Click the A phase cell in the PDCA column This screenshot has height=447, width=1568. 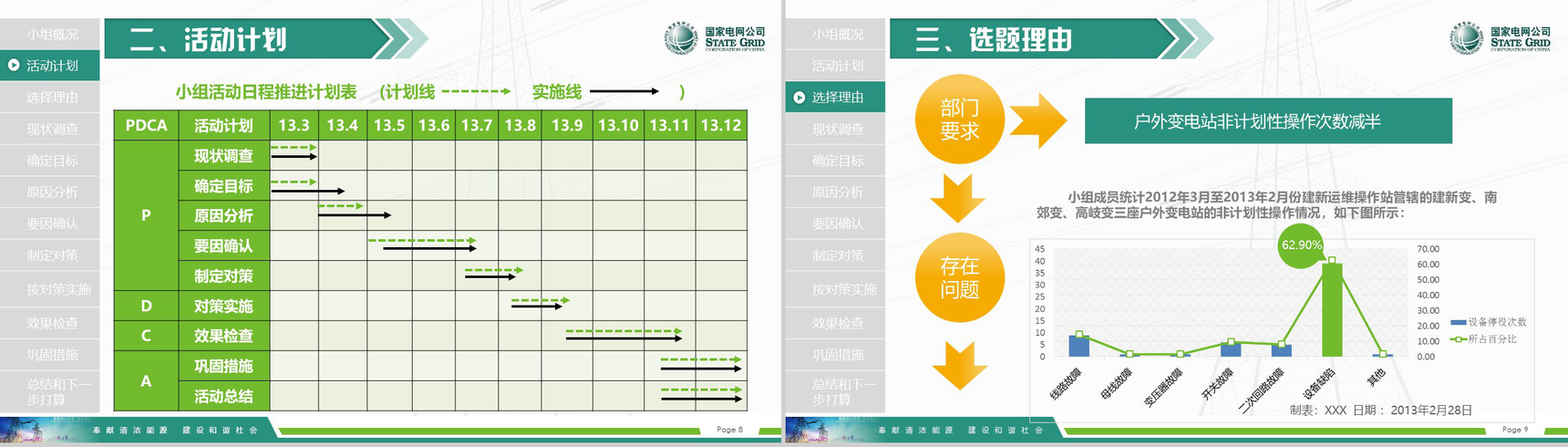[x=146, y=380]
